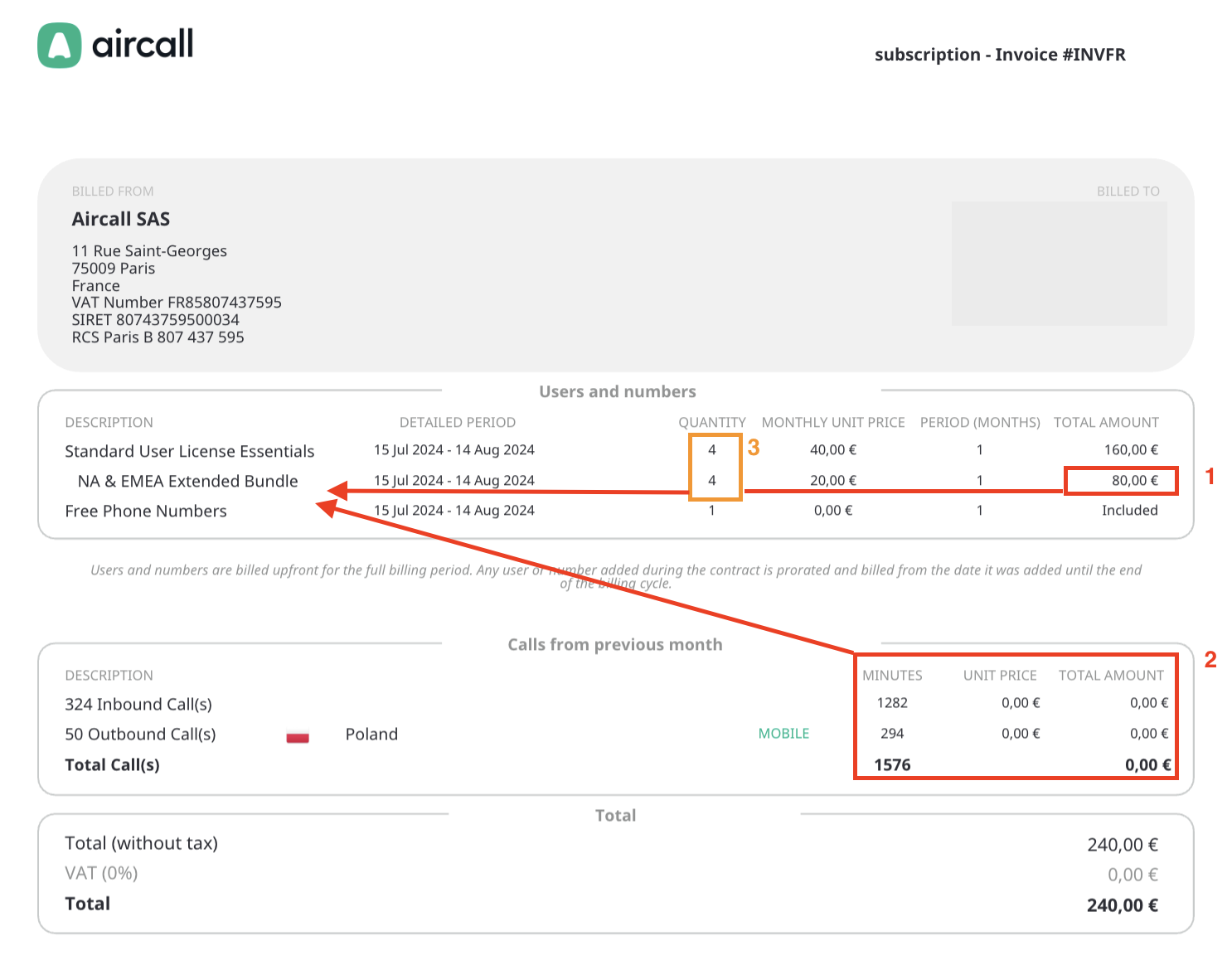Click the 'Poland' country label

pyautogui.click(x=371, y=734)
